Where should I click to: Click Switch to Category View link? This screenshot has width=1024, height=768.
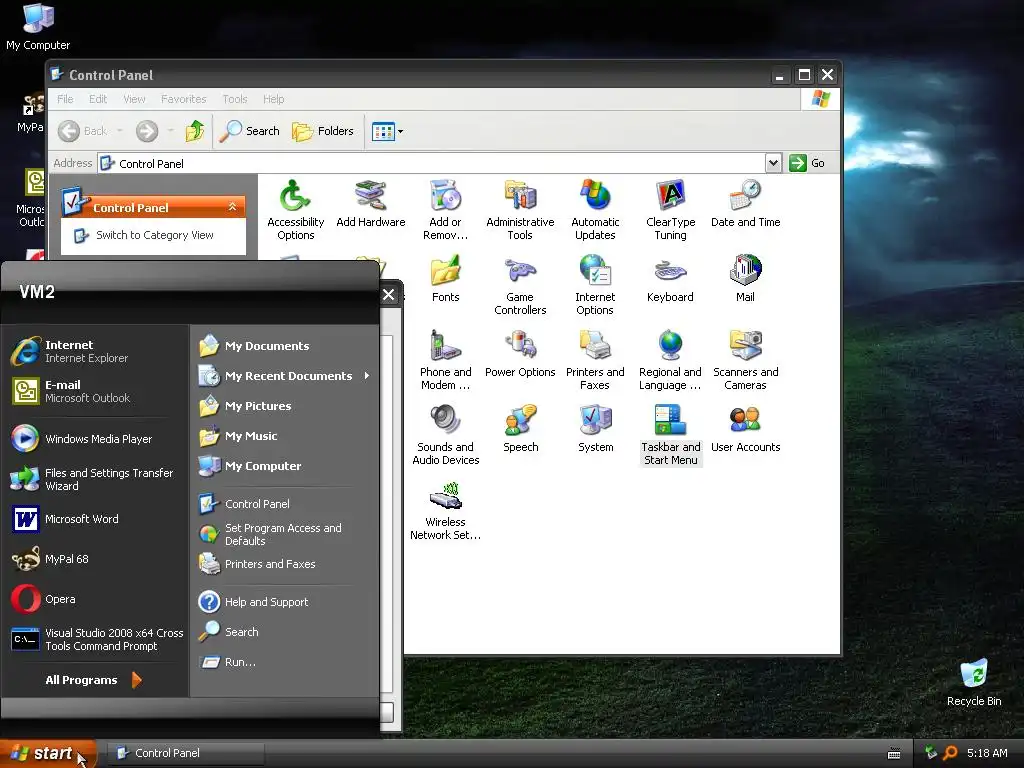pos(154,235)
